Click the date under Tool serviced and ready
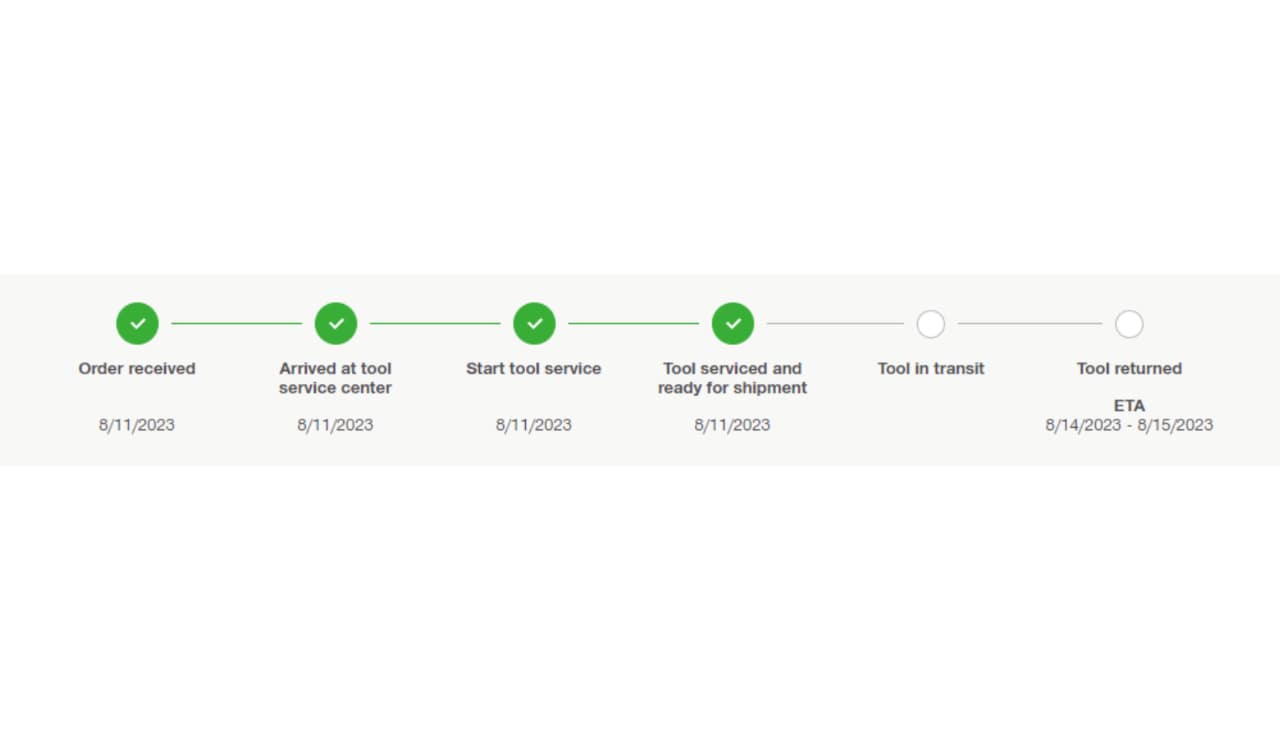 (x=733, y=425)
